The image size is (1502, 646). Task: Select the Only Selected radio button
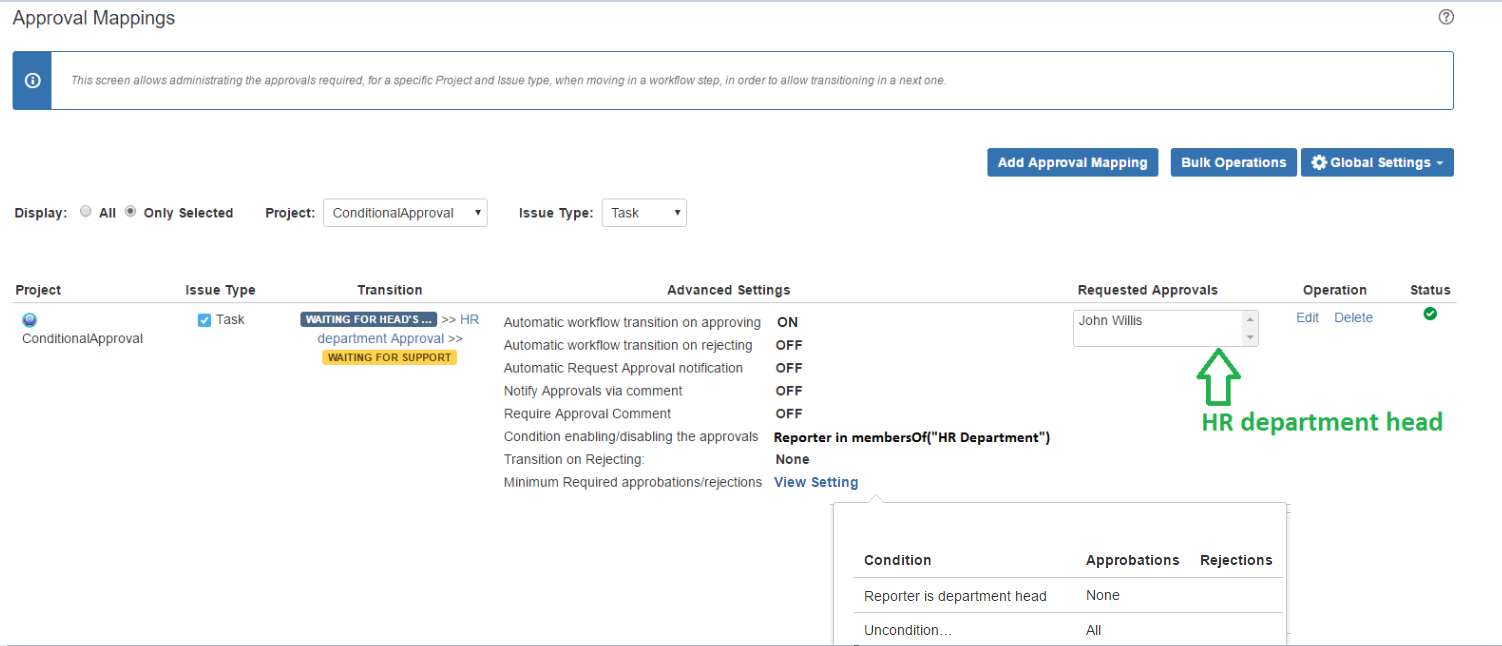pos(130,212)
